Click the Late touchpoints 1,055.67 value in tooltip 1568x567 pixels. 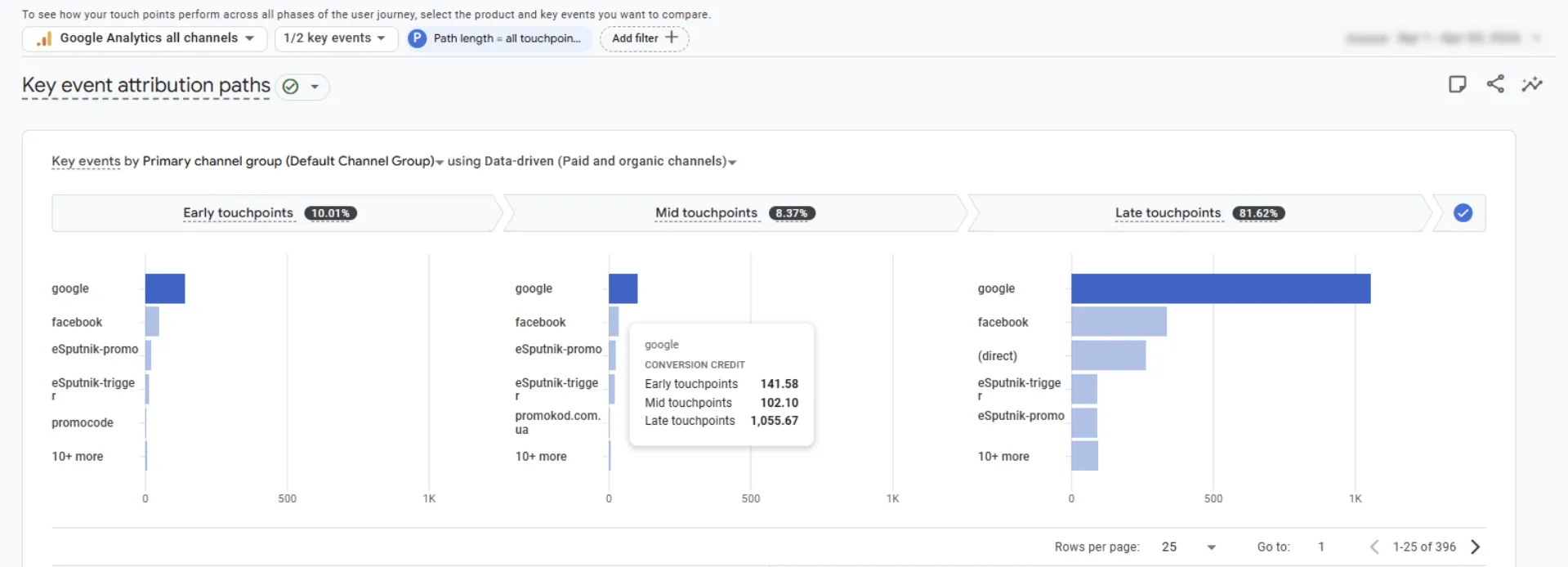coord(774,421)
